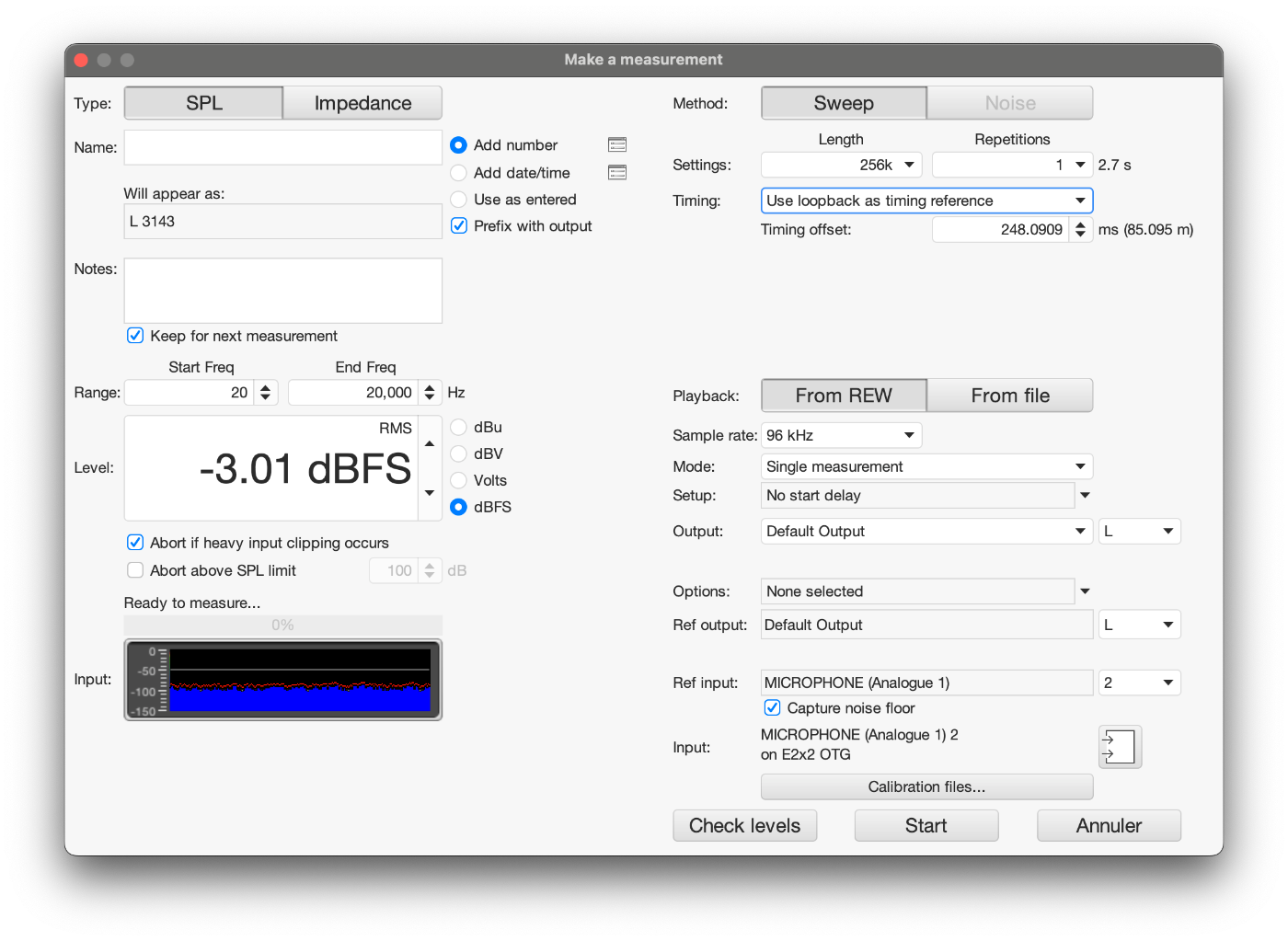Switch measurement type to SPL
The height and width of the screenshot is (941, 1288).
click(203, 103)
